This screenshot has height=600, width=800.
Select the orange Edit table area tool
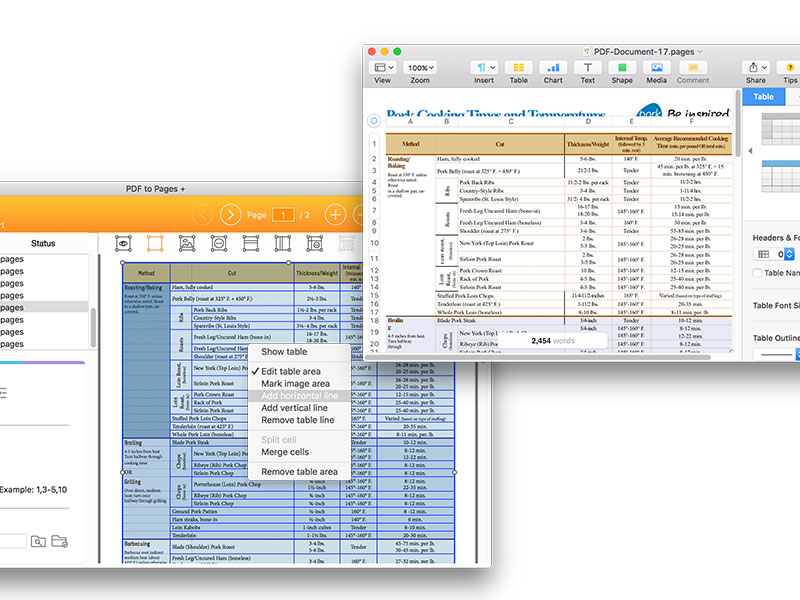[155, 243]
